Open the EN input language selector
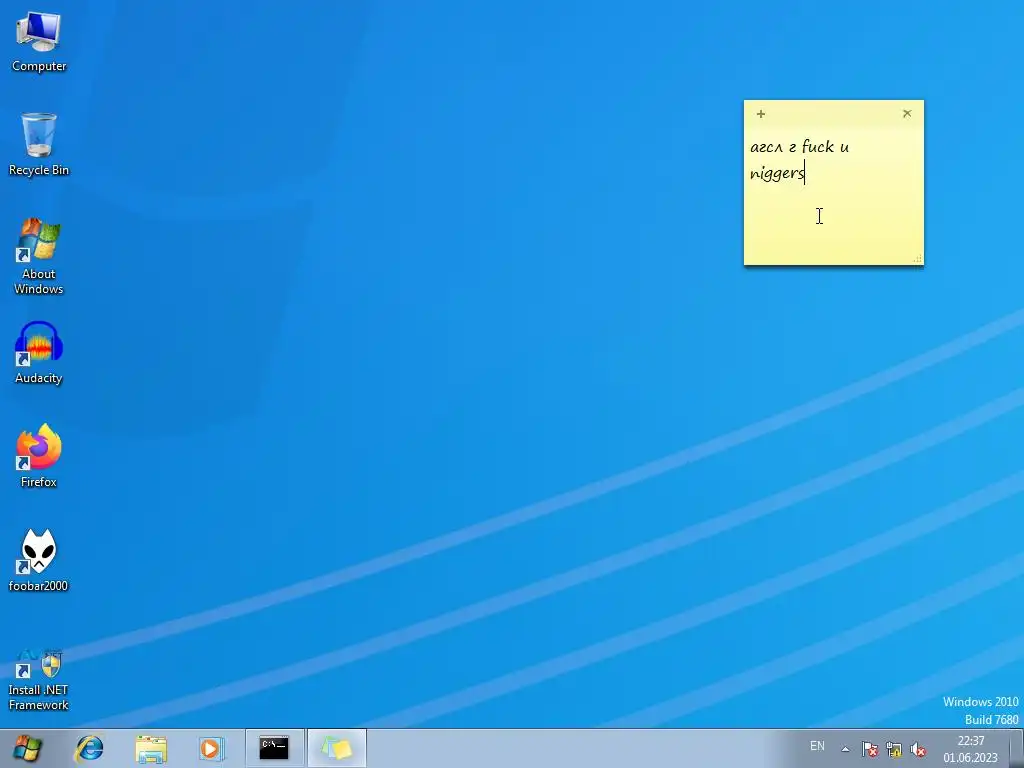The height and width of the screenshot is (768, 1024). 817,746
